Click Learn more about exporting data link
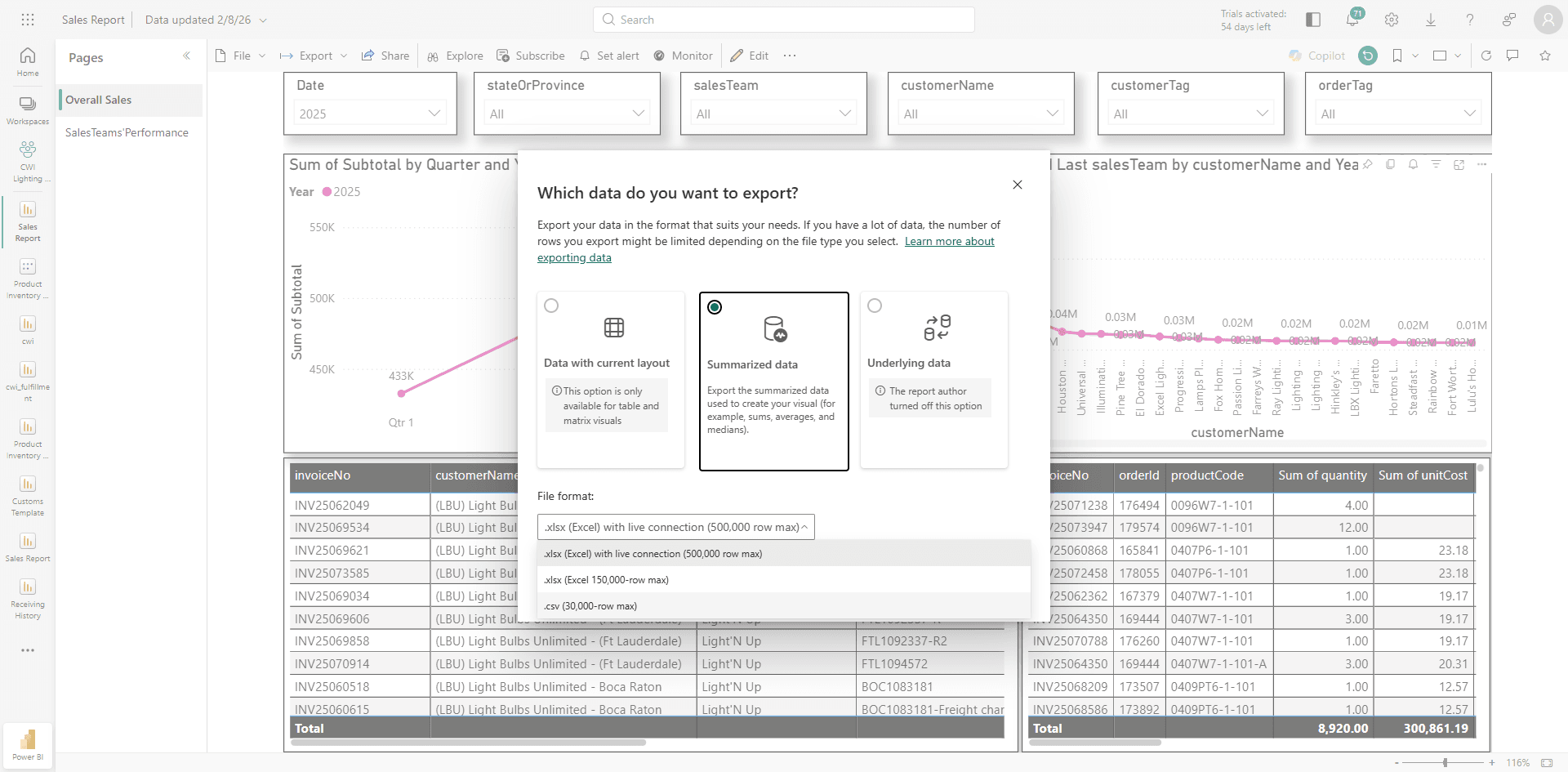1568x772 pixels. [x=950, y=241]
